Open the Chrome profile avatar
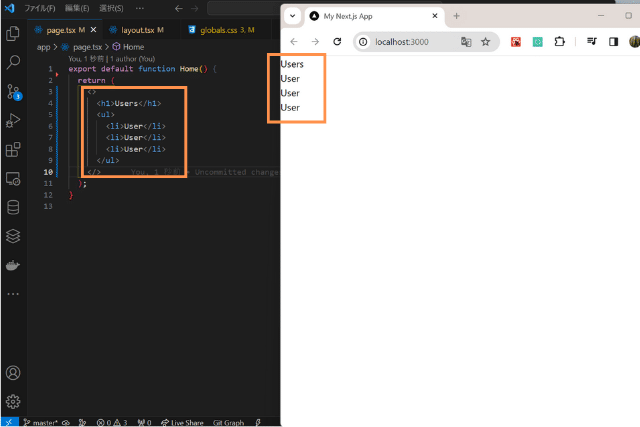640x427 pixels. click(634, 42)
